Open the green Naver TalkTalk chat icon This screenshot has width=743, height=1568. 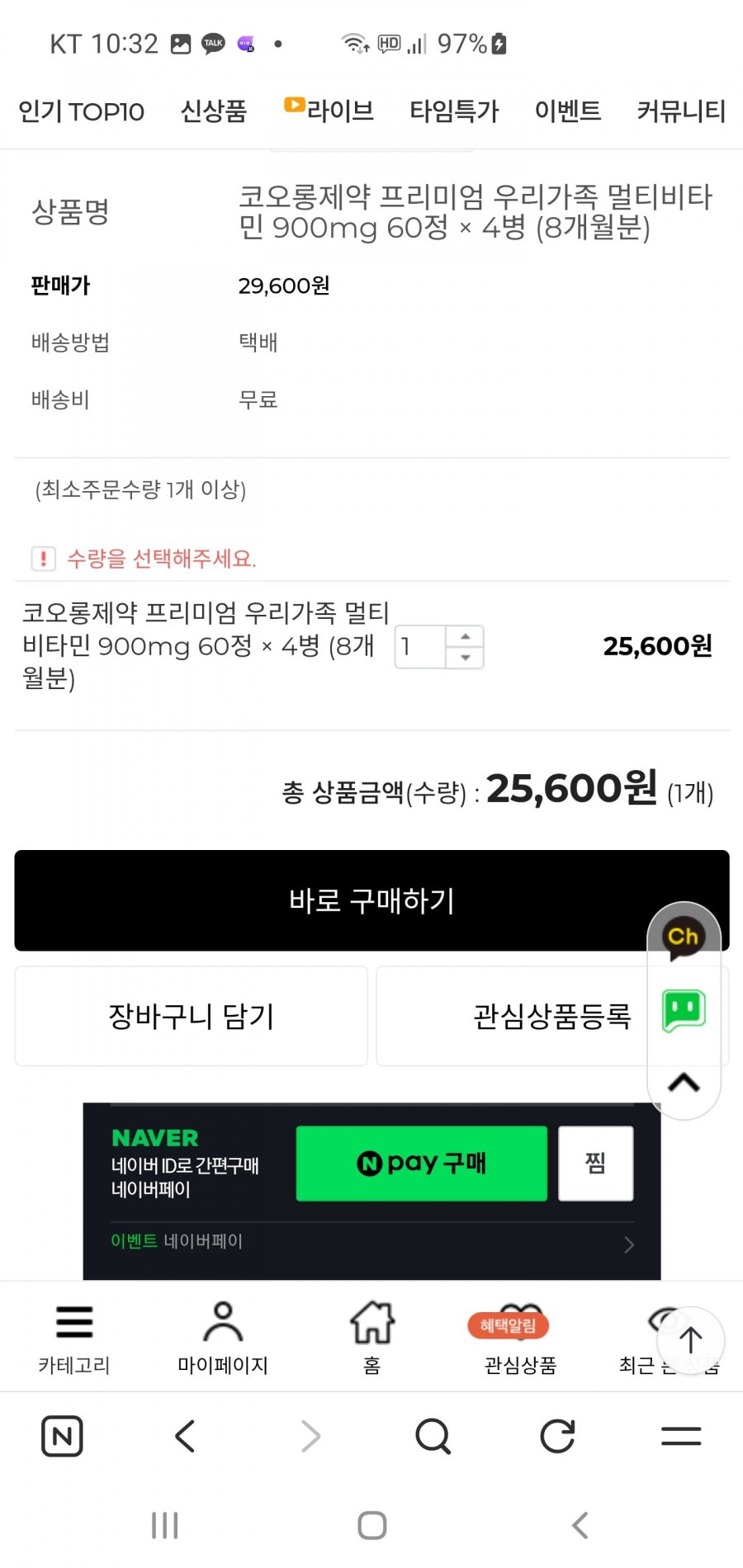[684, 1010]
